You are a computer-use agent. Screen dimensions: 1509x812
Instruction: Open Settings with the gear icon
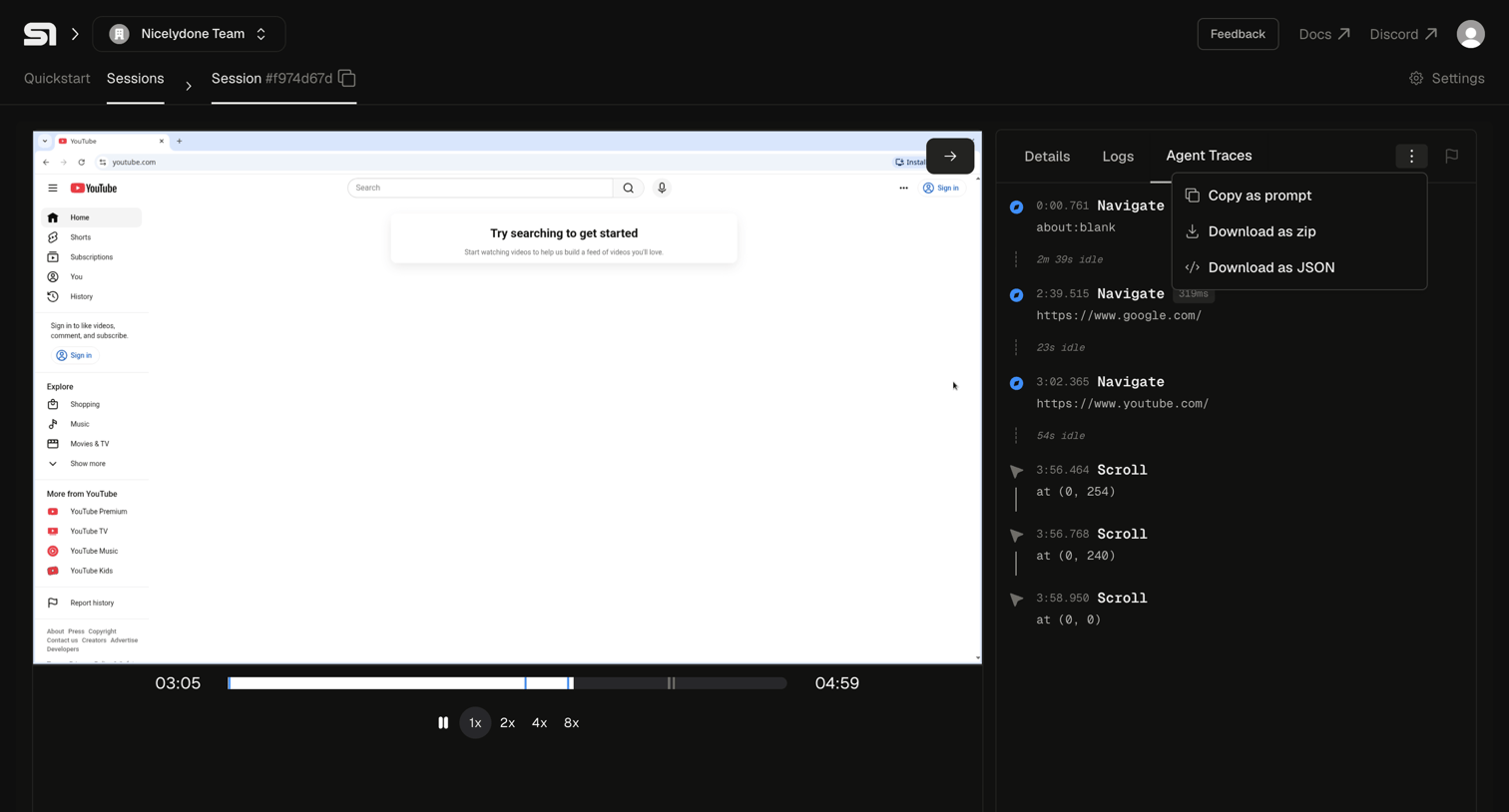tap(1446, 78)
